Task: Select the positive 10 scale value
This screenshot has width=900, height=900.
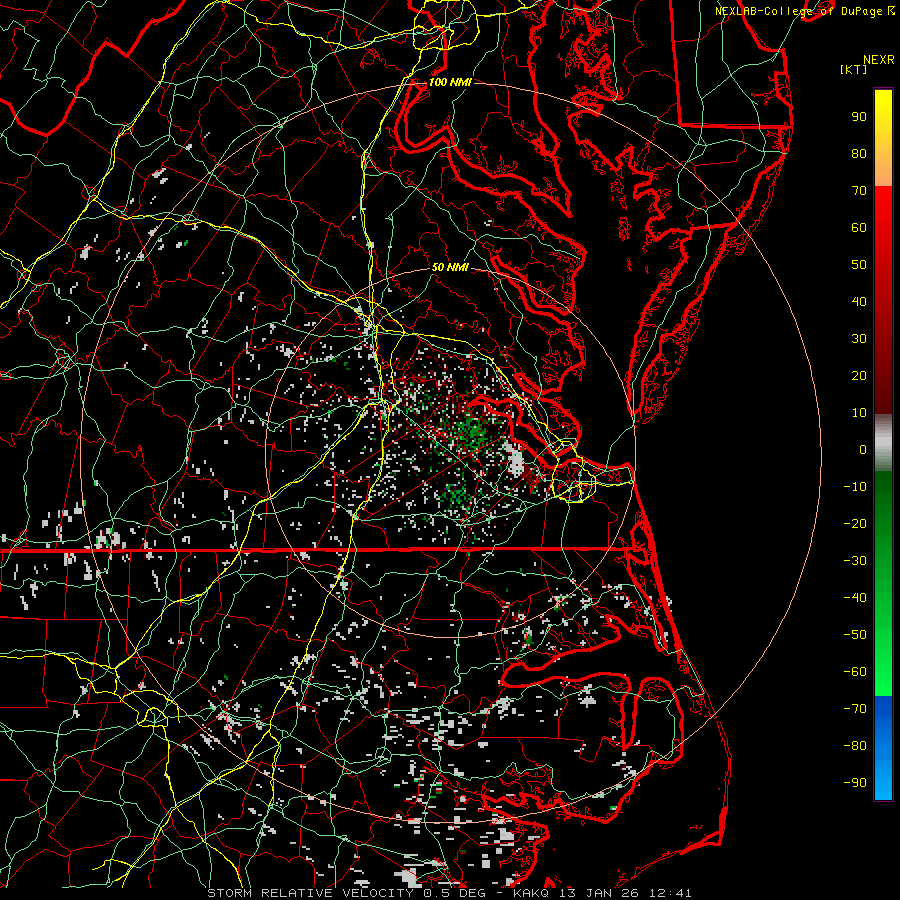Action: [859, 413]
